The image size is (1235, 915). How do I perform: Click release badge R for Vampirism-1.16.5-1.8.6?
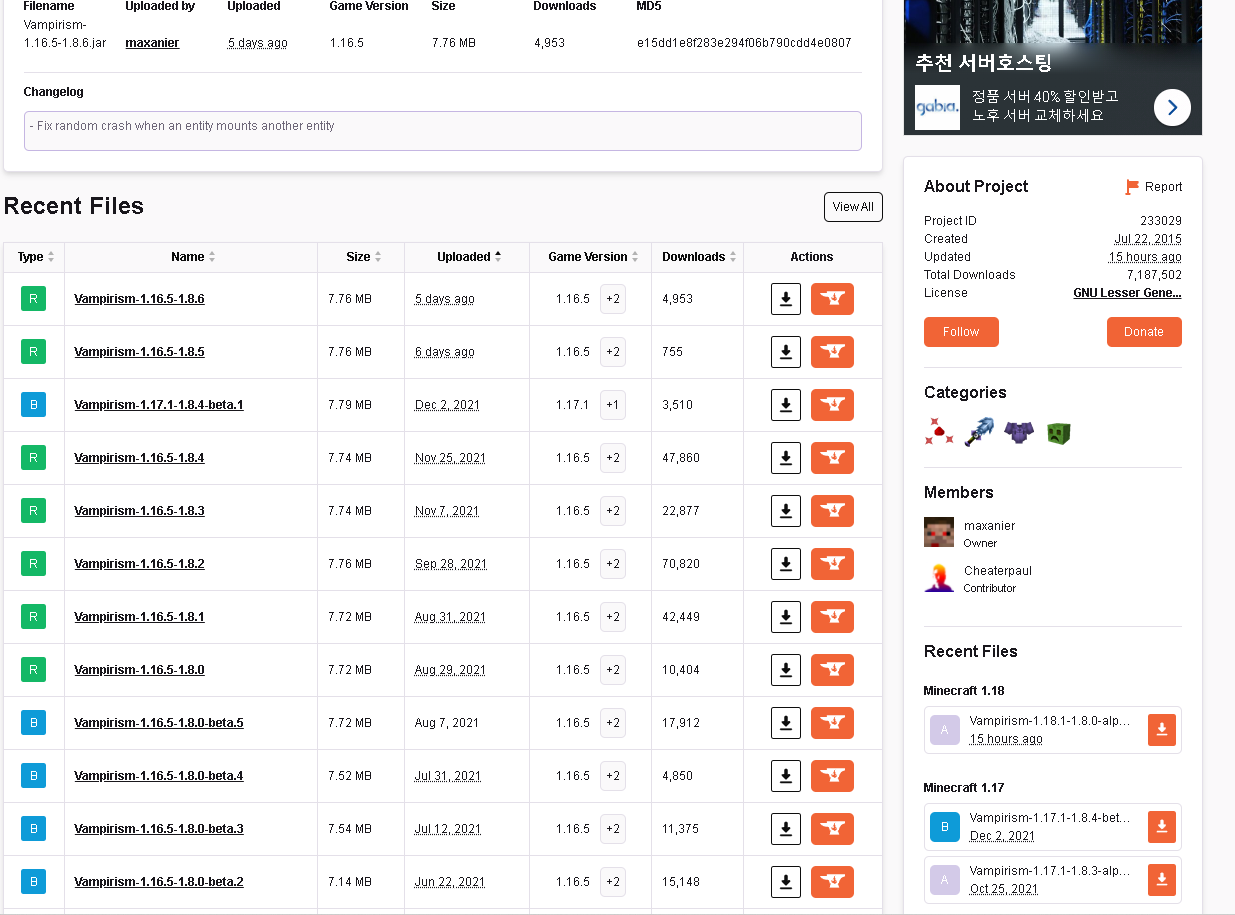tap(33, 299)
